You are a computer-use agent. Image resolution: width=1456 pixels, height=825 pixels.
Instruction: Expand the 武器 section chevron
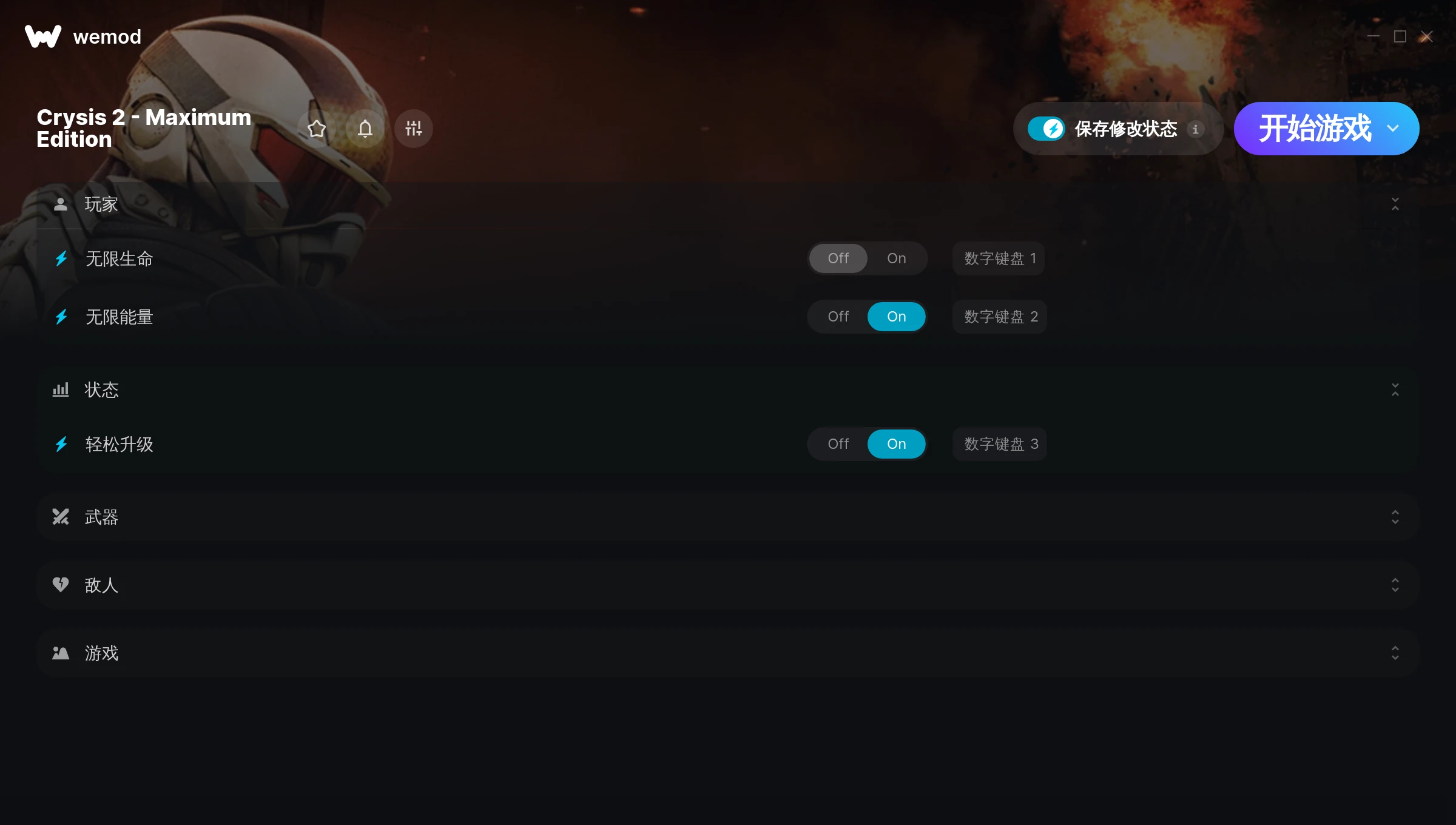(x=1395, y=517)
